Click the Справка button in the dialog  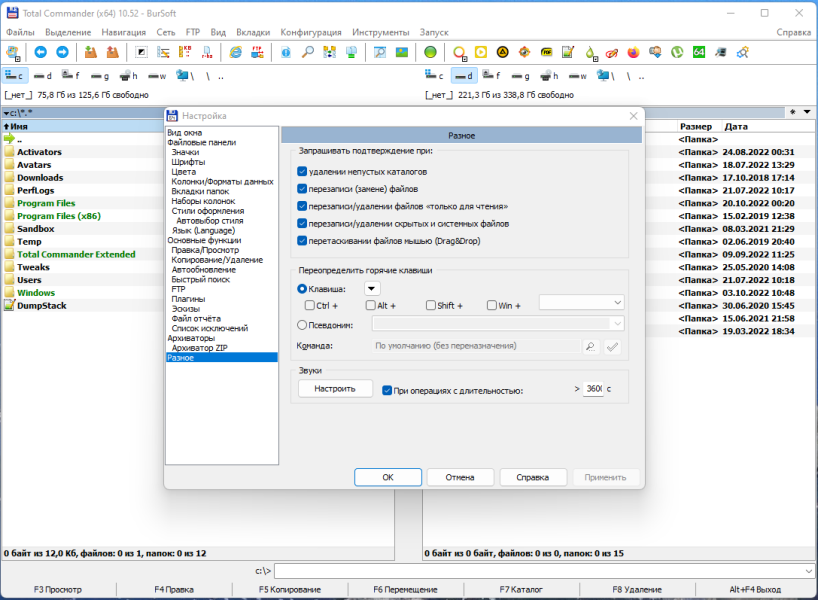click(533, 477)
